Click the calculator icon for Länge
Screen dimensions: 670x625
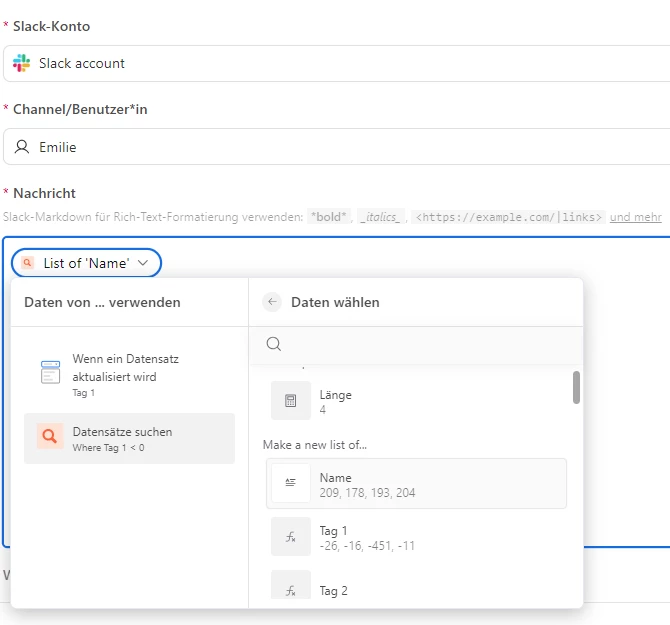coord(291,401)
